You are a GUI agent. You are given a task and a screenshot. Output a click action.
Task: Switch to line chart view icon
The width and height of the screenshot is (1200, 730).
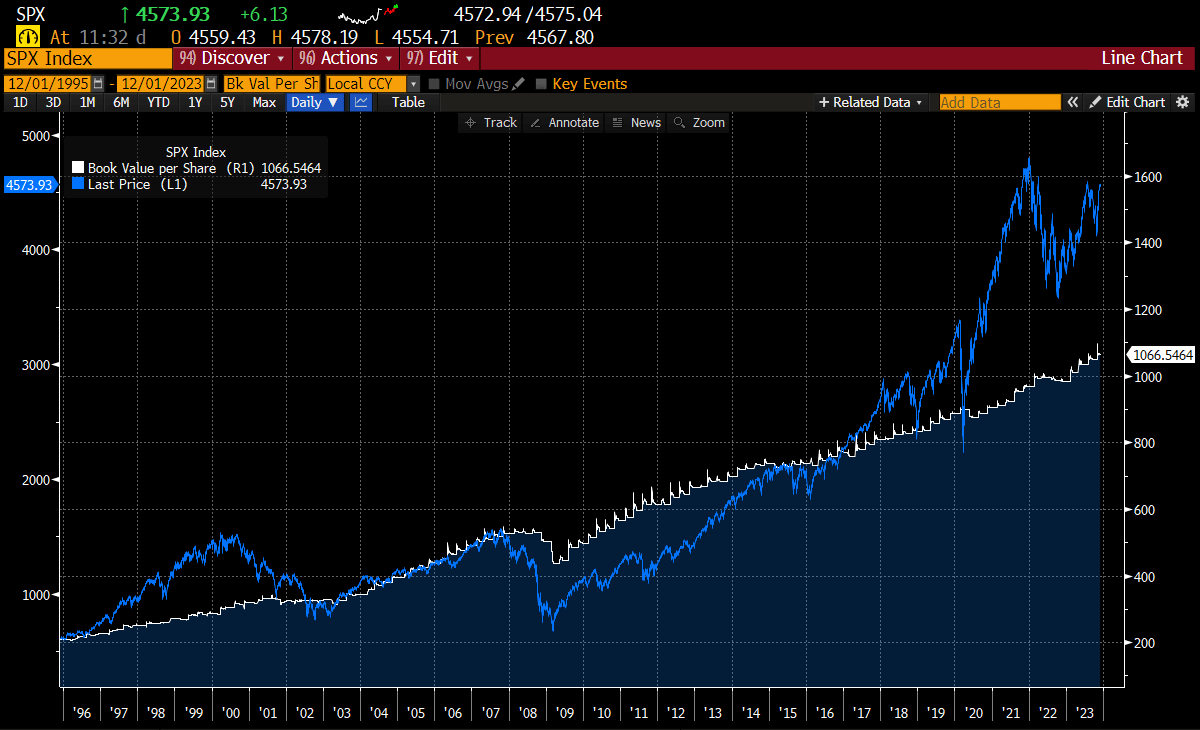click(x=362, y=102)
